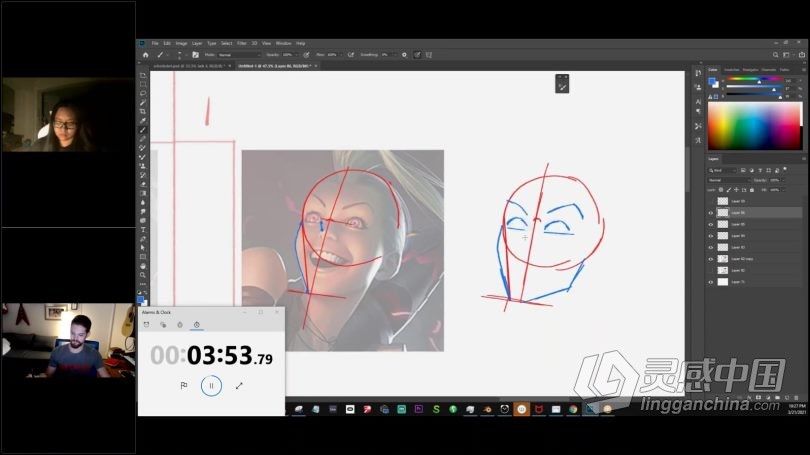Select the Rectangular Marquee tool
This screenshot has width=810, height=455.
pyautogui.click(x=143, y=85)
